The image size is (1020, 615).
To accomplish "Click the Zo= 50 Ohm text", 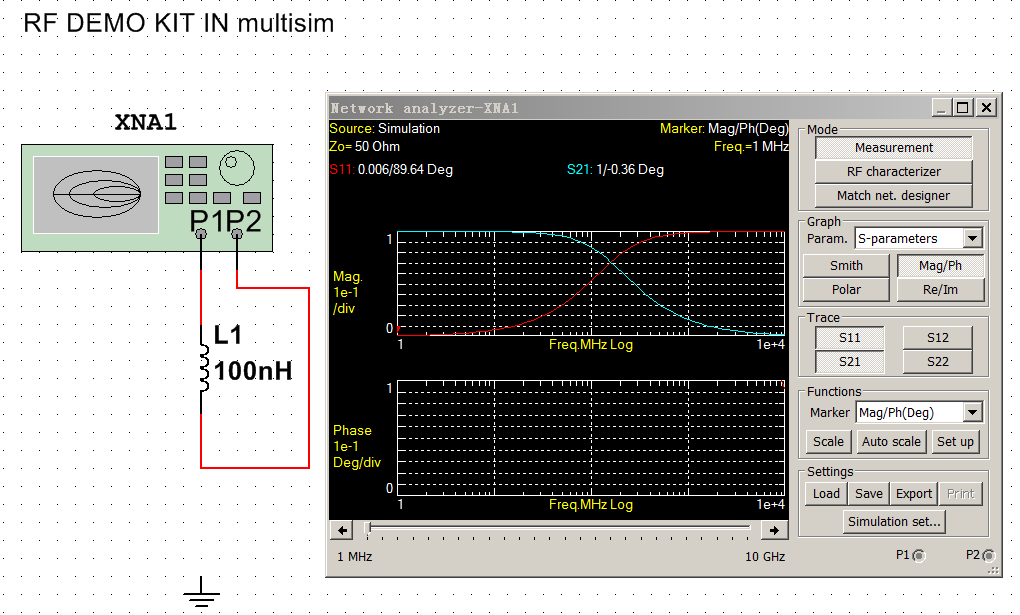I will coord(364,146).
